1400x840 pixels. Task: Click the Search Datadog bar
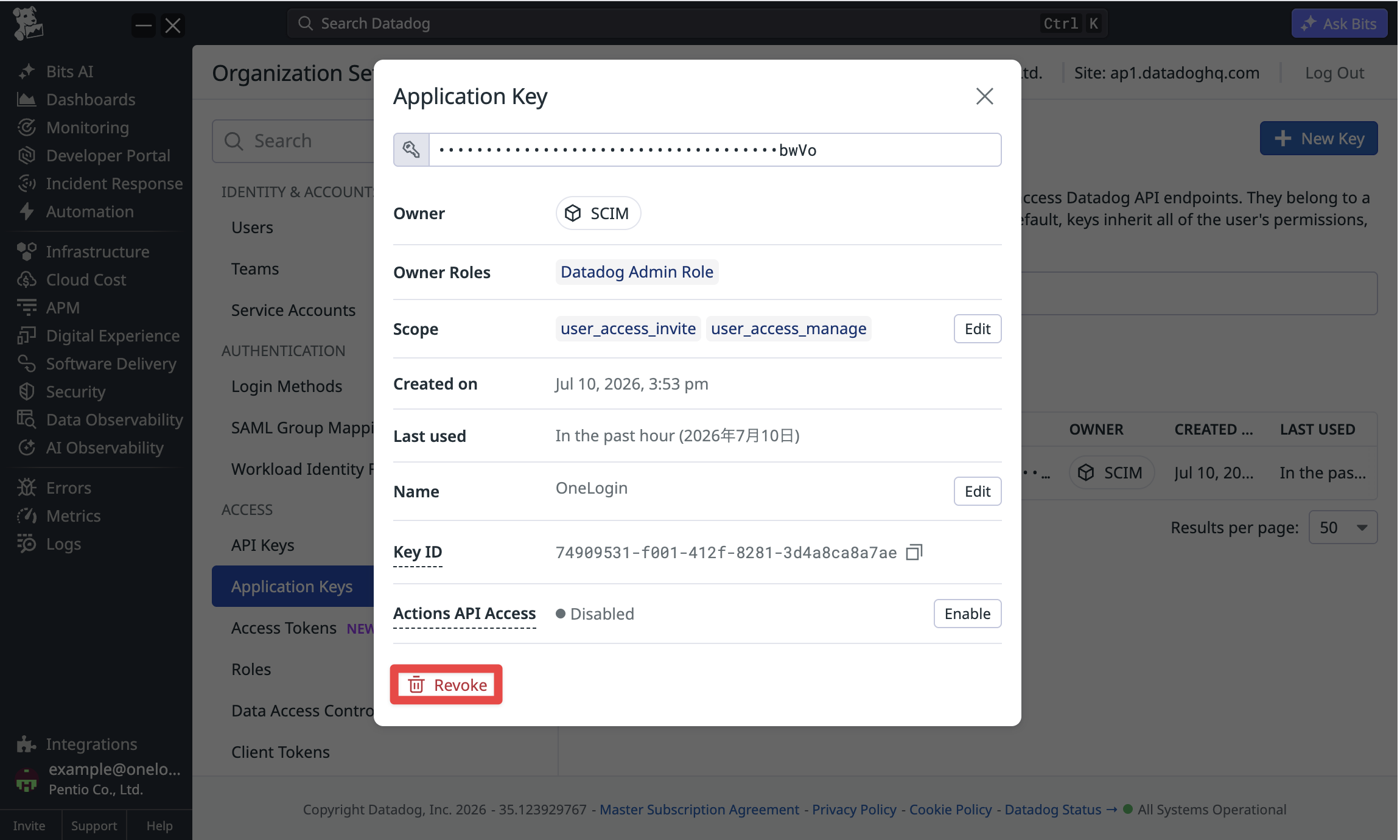pyautogui.click(x=697, y=23)
